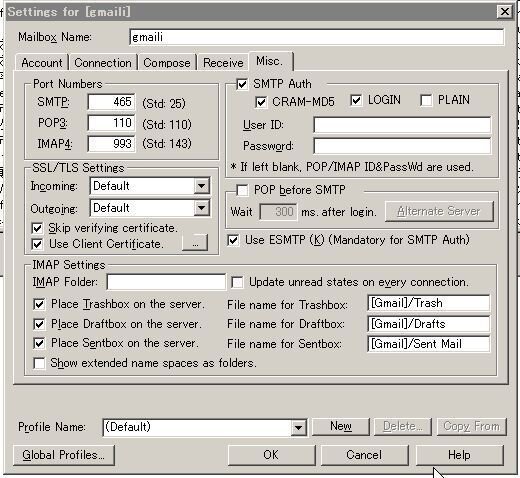520x478 pixels.
Task: Disable the CRAM-MD5 checkbox
Action: coord(261,102)
